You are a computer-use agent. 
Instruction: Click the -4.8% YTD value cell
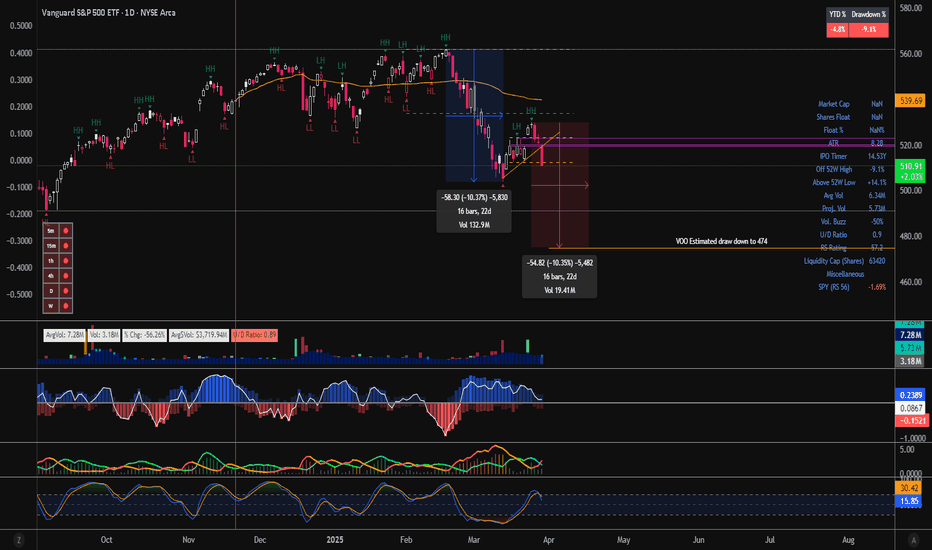pyautogui.click(x=837, y=29)
